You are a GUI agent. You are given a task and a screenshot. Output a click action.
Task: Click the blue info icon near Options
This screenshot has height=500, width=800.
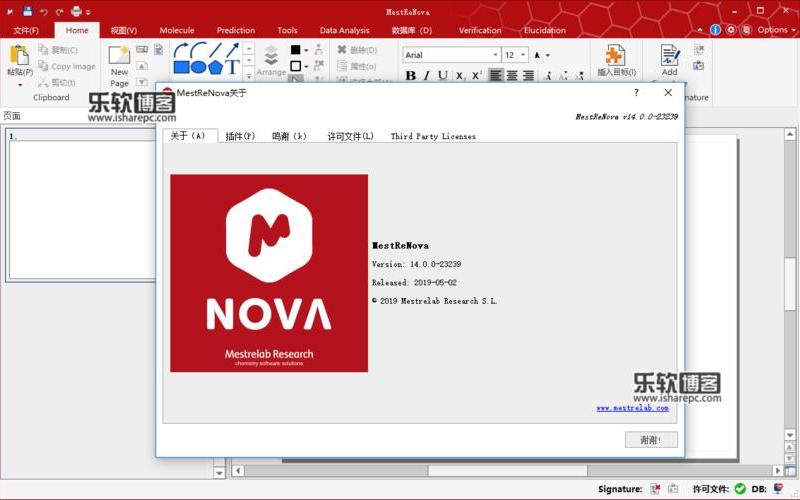pos(715,30)
